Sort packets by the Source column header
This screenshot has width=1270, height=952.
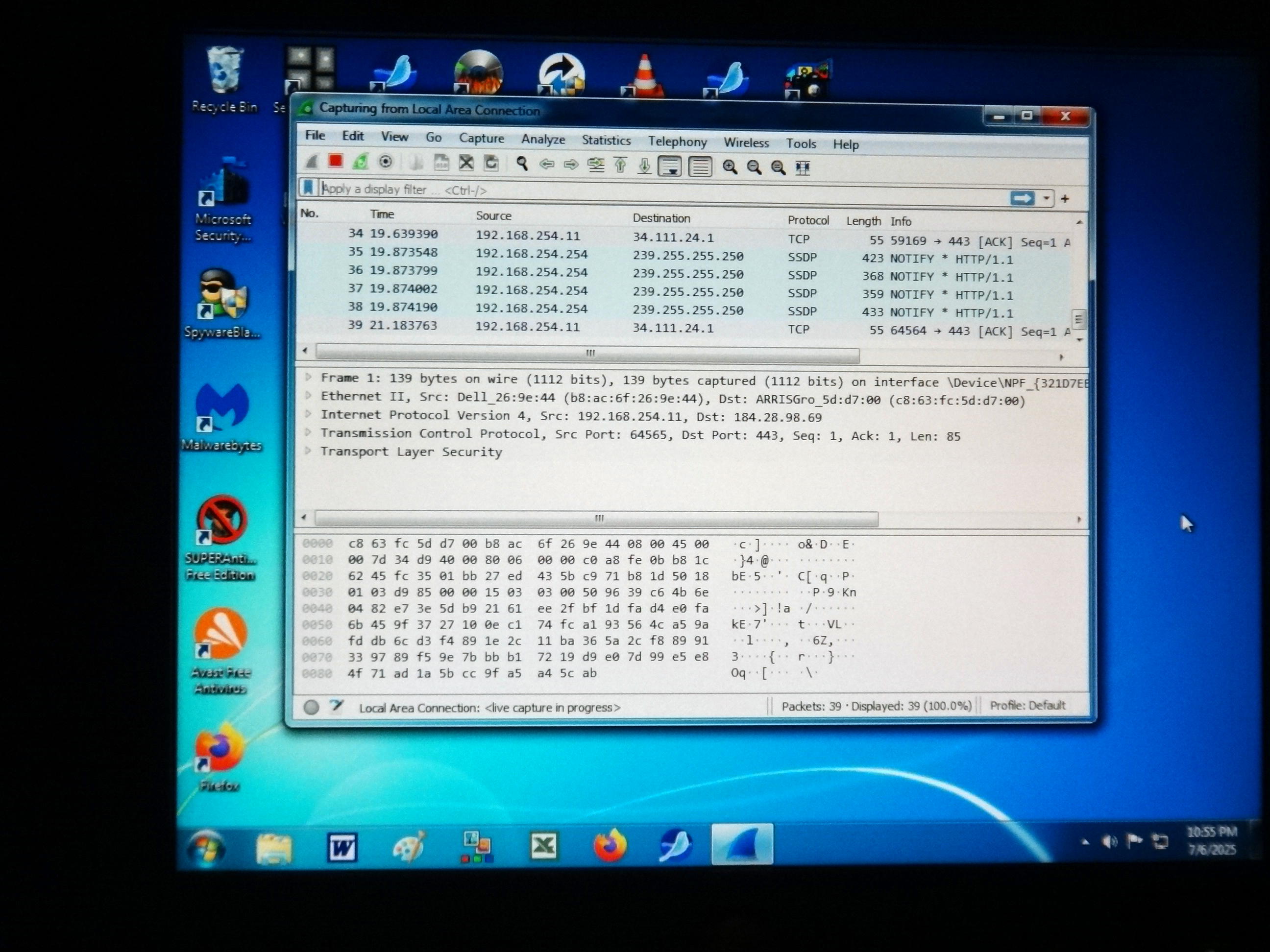click(493, 216)
